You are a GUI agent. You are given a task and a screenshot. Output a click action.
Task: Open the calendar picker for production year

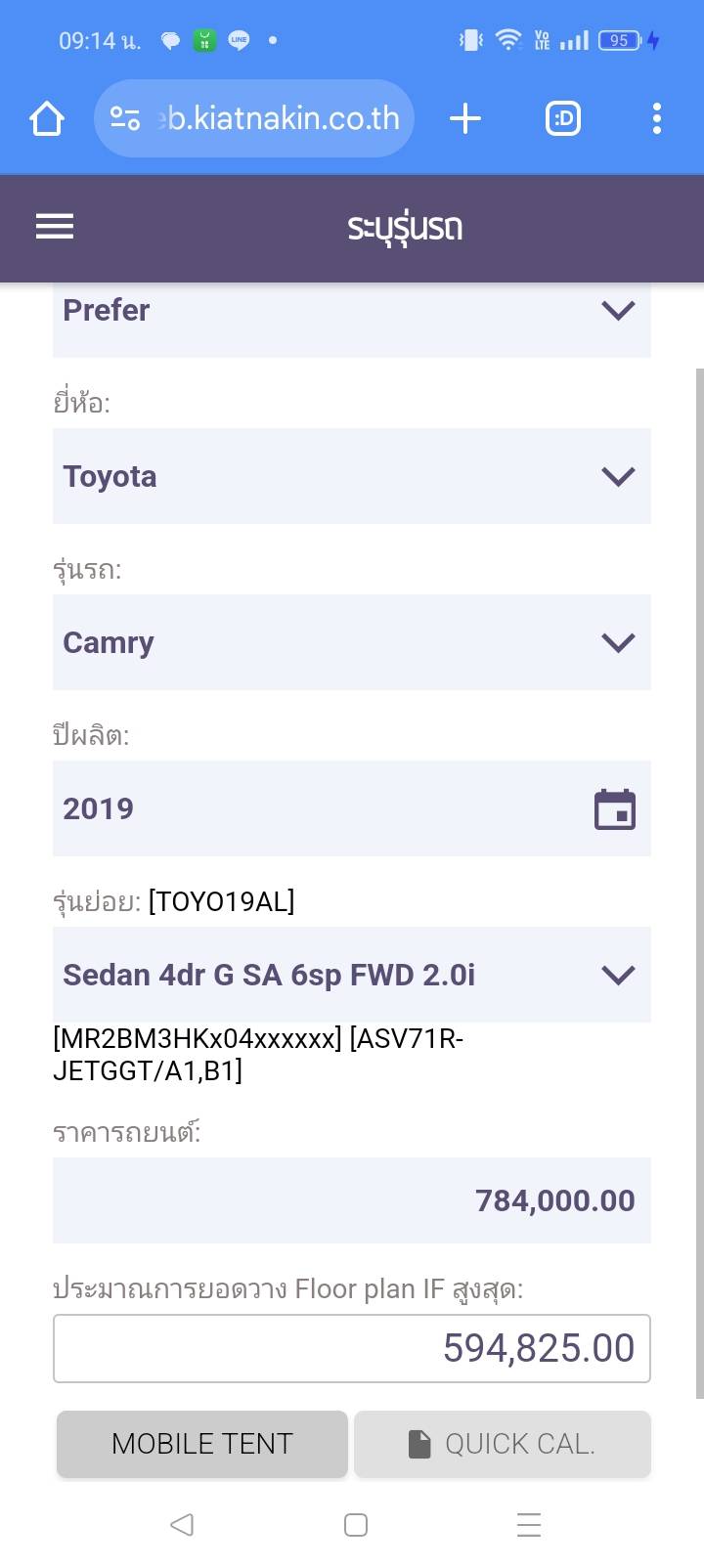[x=615, y=809]
